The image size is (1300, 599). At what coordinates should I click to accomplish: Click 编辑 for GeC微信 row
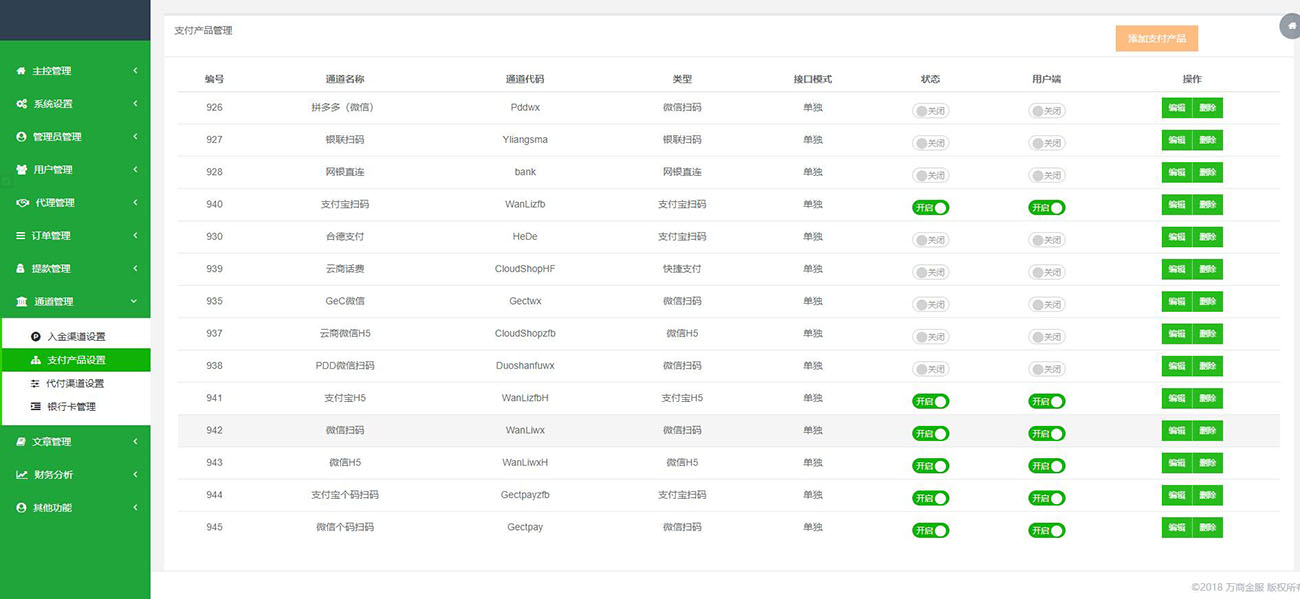(1177, 301)
